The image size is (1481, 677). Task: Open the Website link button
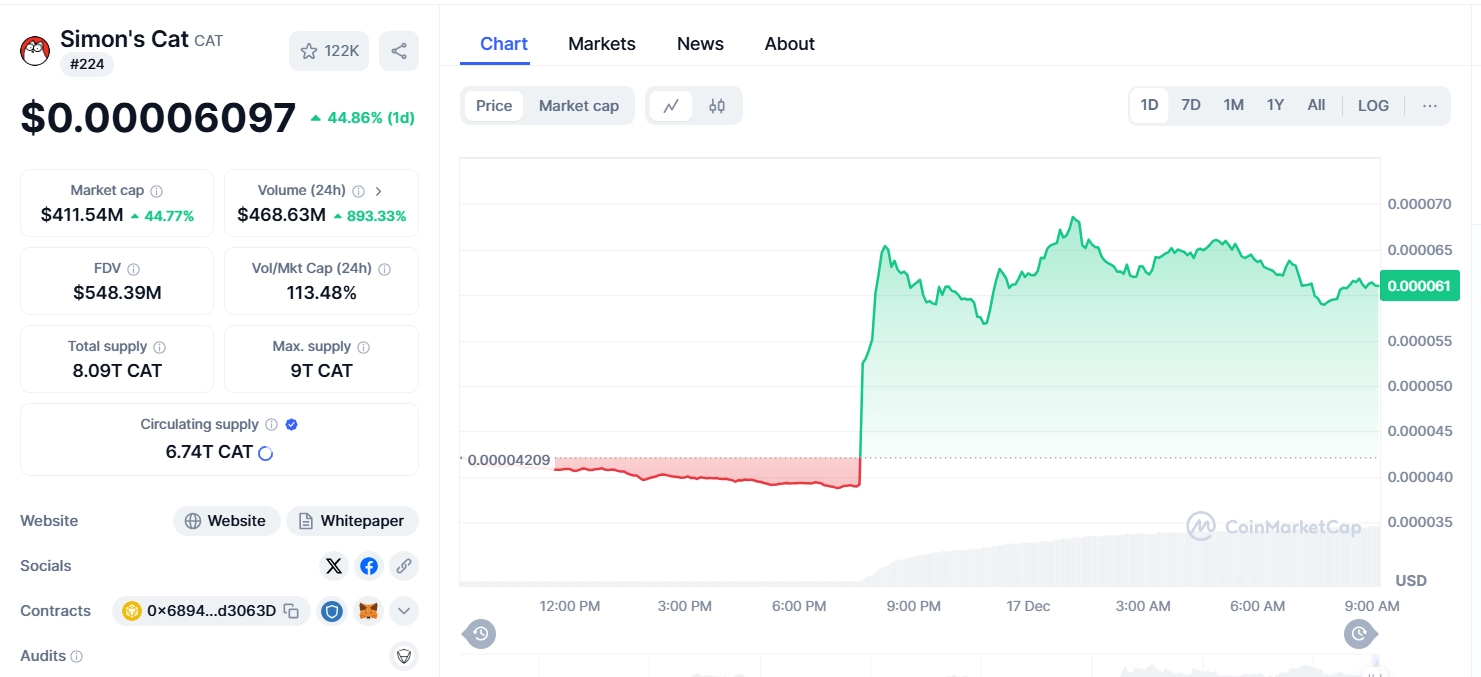(x=227, y=521)
